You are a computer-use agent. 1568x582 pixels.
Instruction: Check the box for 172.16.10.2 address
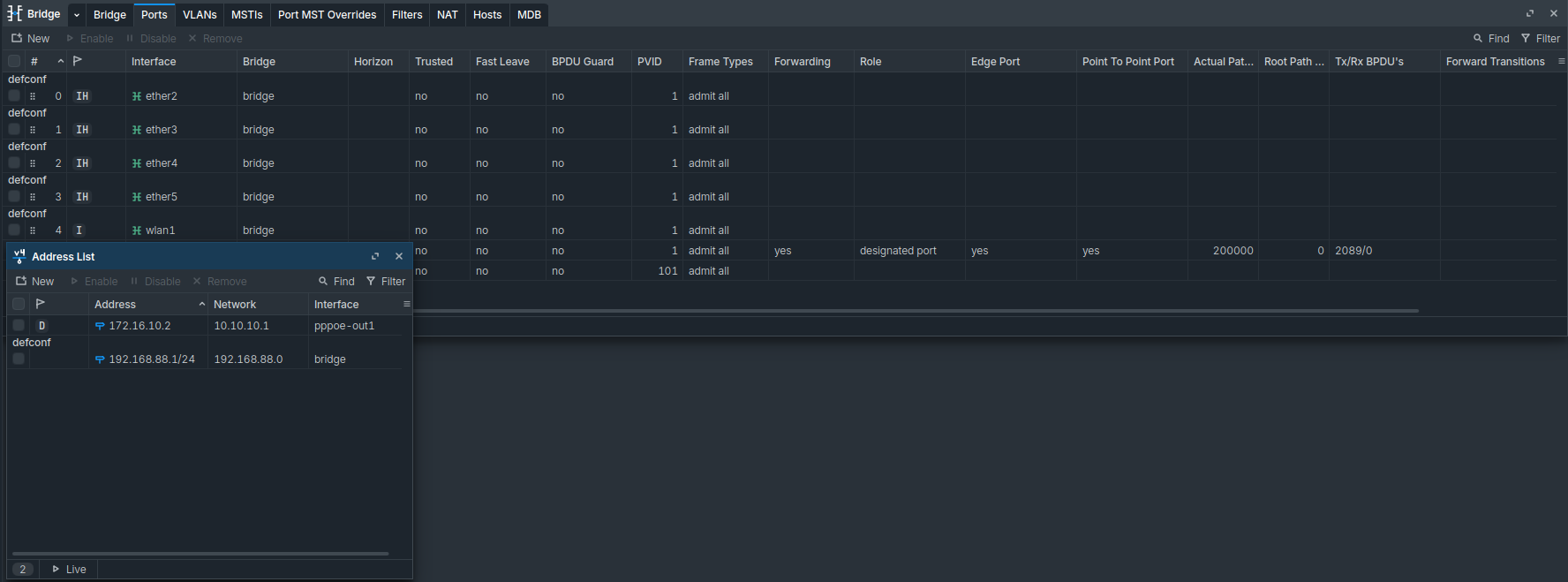point(19,325)
